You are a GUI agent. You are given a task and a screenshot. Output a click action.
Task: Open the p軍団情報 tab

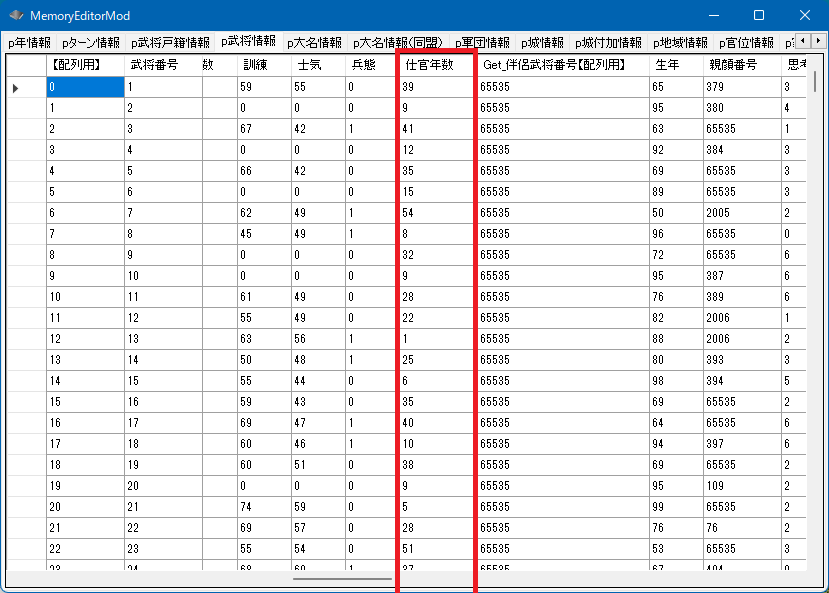pos(483,43)
